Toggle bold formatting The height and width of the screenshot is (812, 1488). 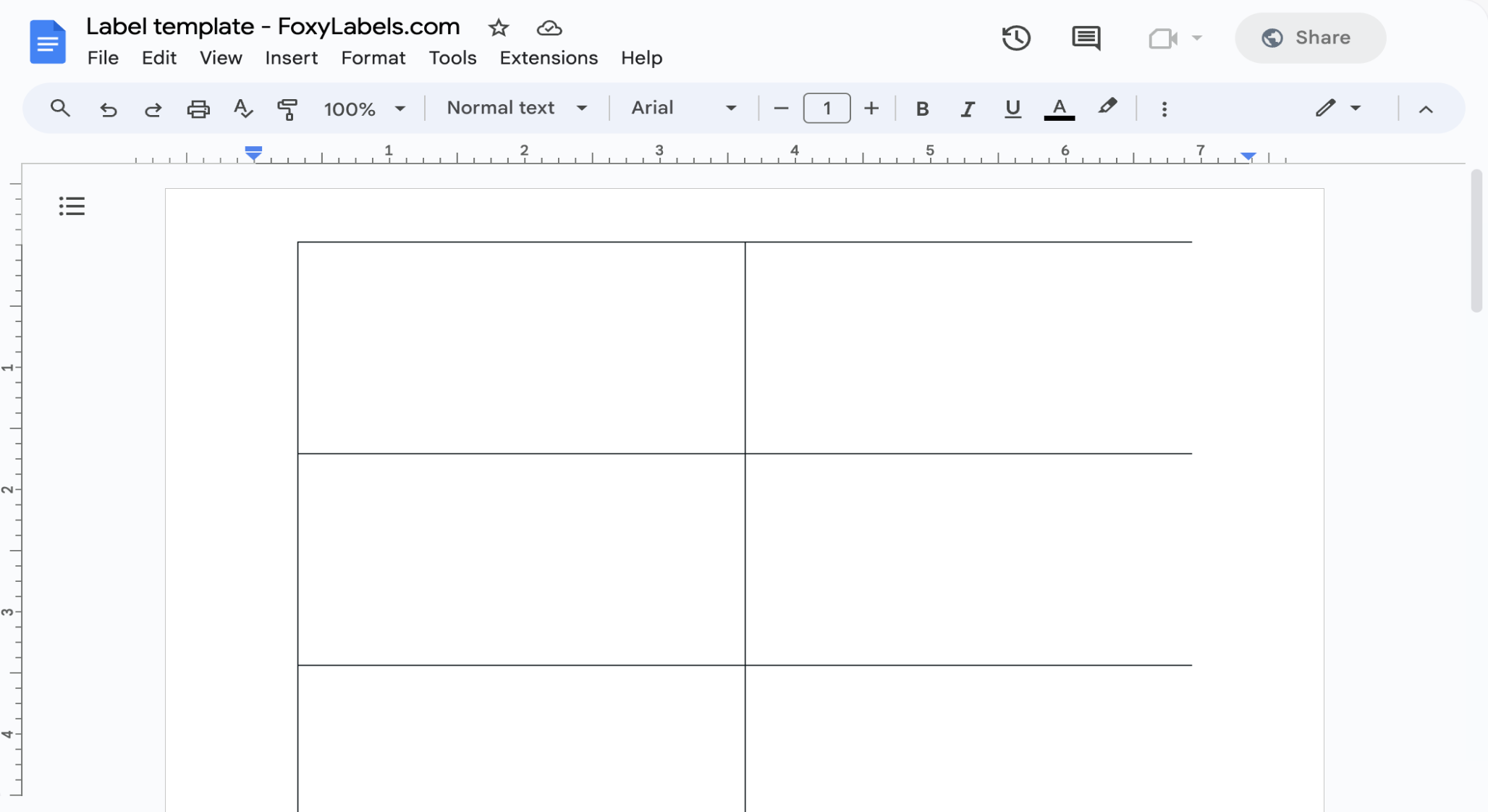[x=922, y=109]
